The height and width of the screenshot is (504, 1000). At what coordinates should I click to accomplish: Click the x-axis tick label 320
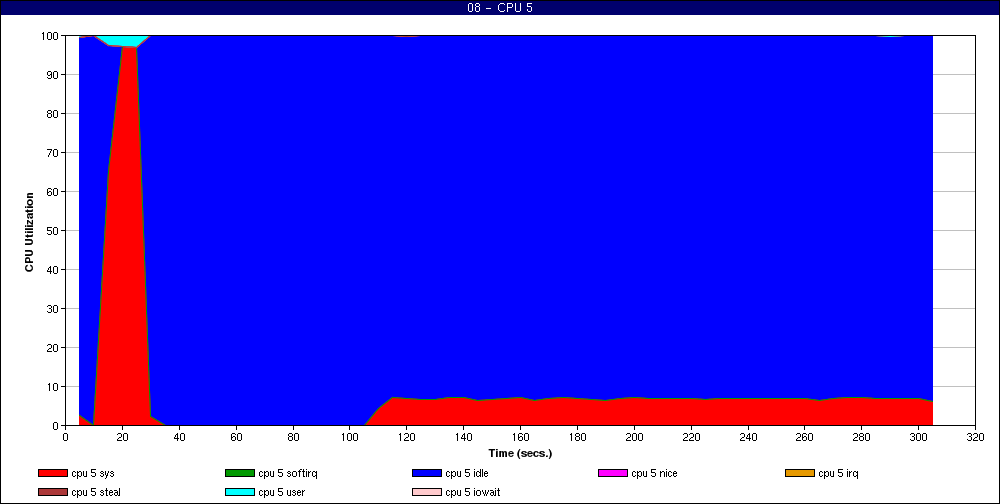976,437
